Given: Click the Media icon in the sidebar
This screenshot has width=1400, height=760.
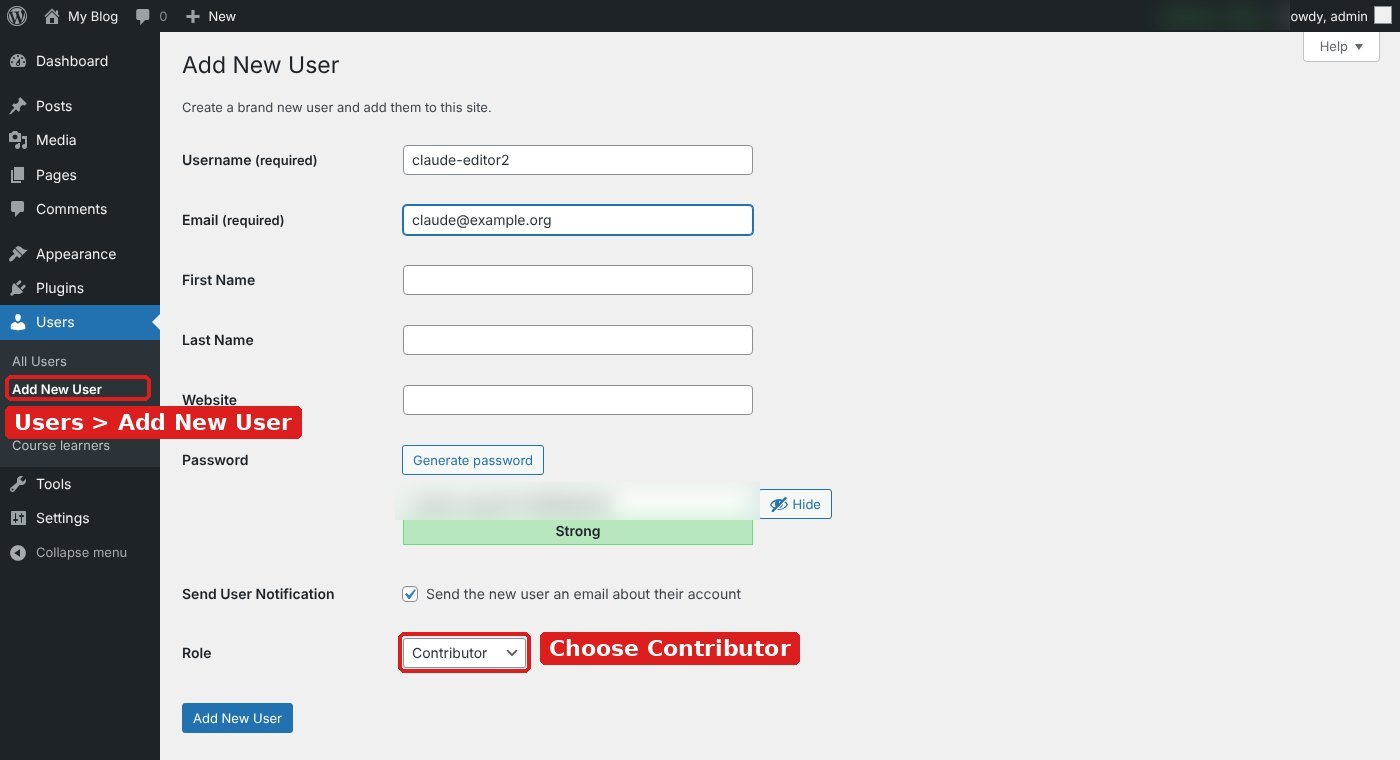Looking at the screenshot, I should coord(18,140).
